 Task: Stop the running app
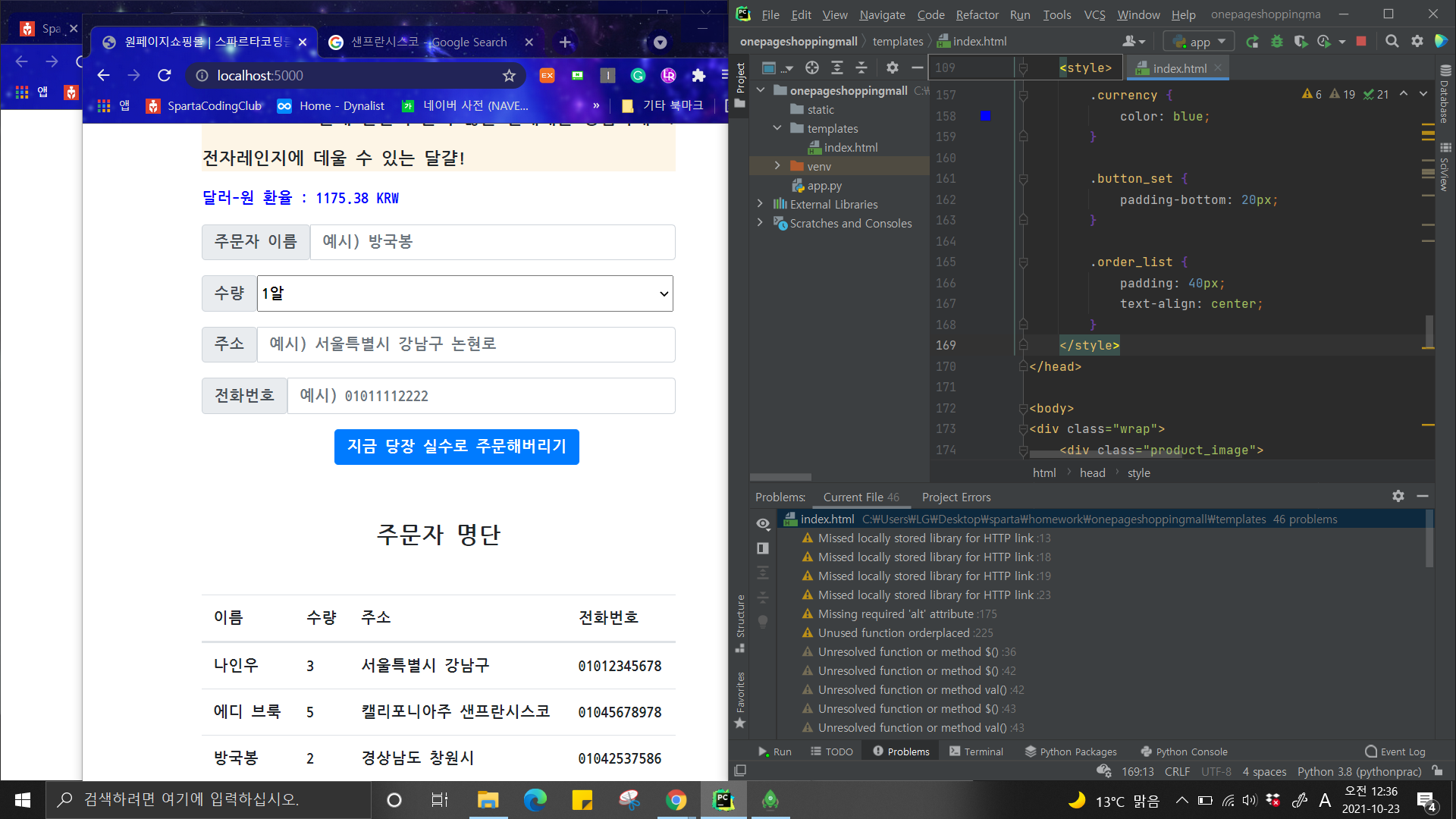point(1361,42)
